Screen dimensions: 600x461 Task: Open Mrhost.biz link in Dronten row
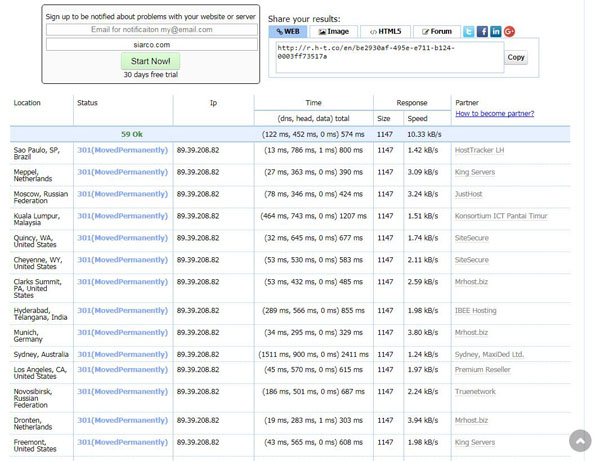[x=471, y=420]
